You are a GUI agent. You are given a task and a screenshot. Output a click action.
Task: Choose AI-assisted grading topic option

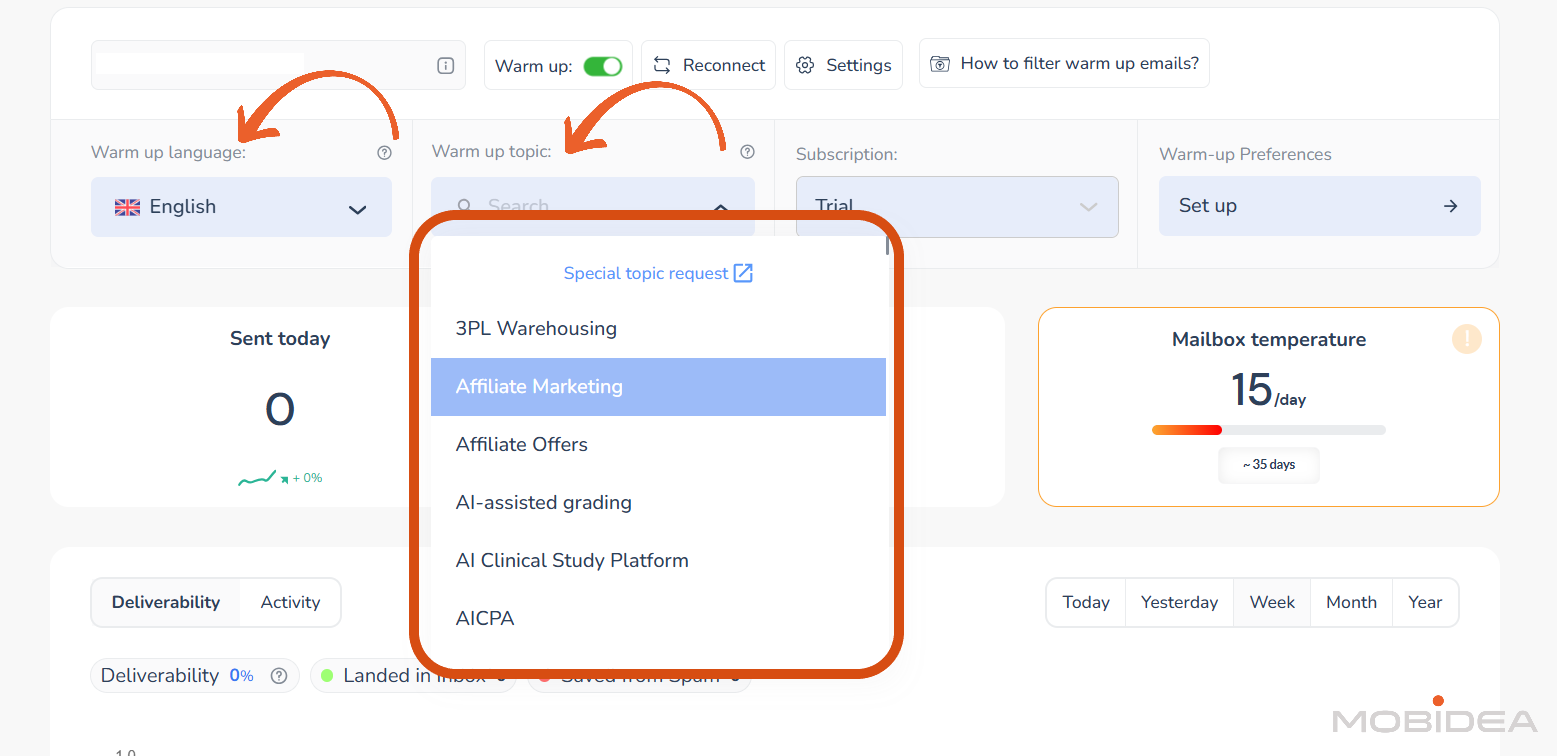coord(544,503)
